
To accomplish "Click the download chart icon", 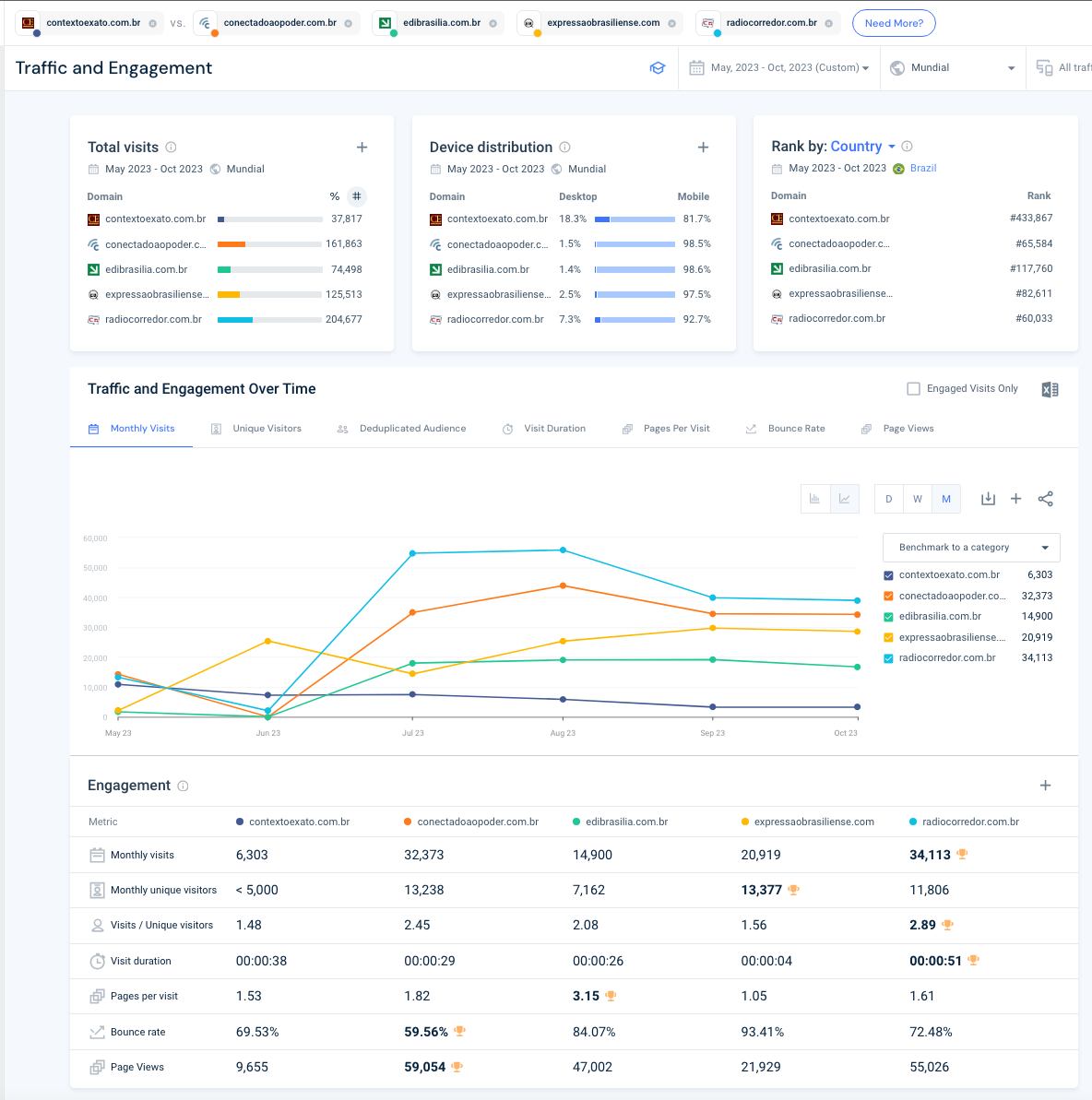I will point(988,499).
